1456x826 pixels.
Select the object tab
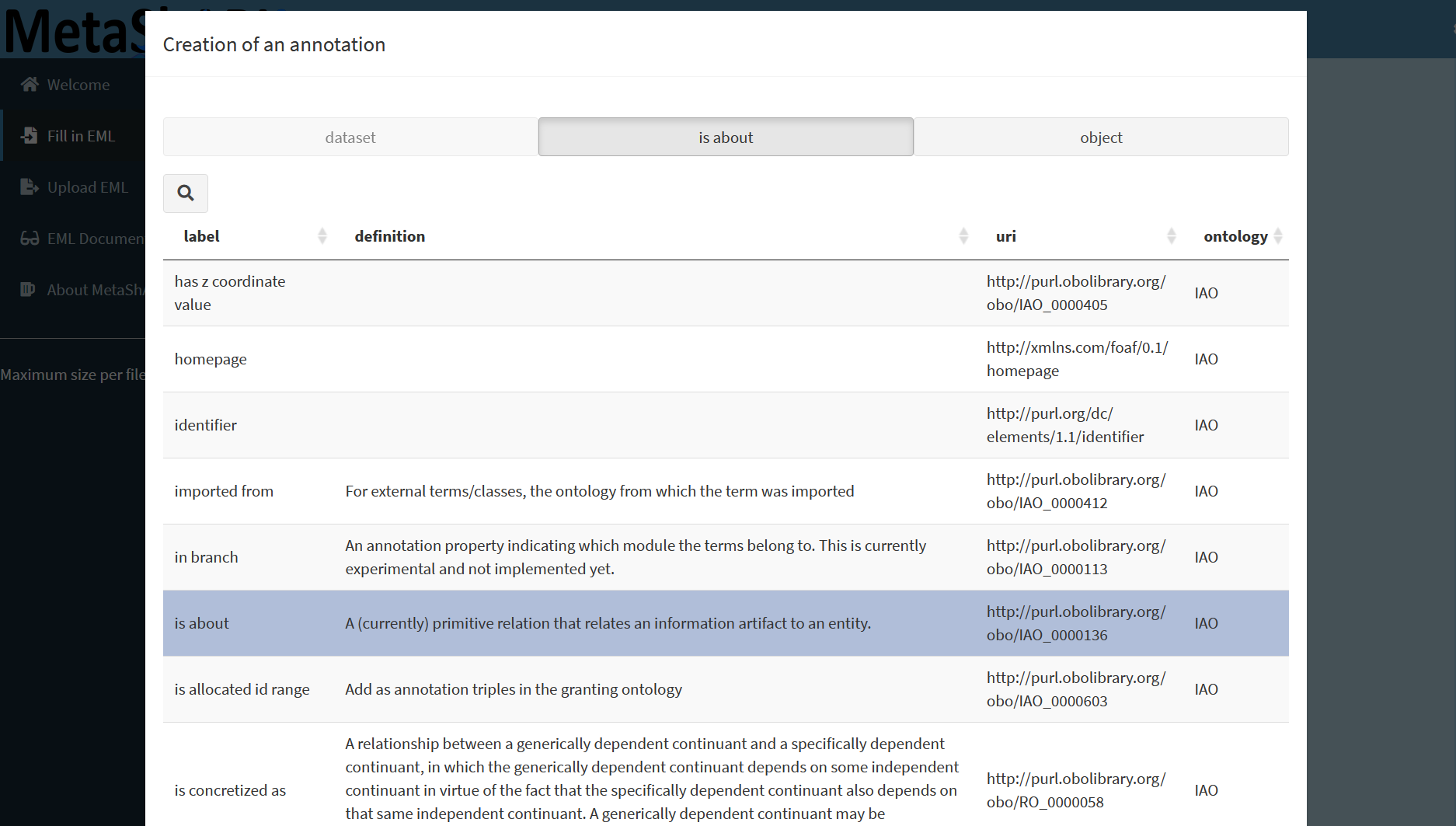[1101, 137]
